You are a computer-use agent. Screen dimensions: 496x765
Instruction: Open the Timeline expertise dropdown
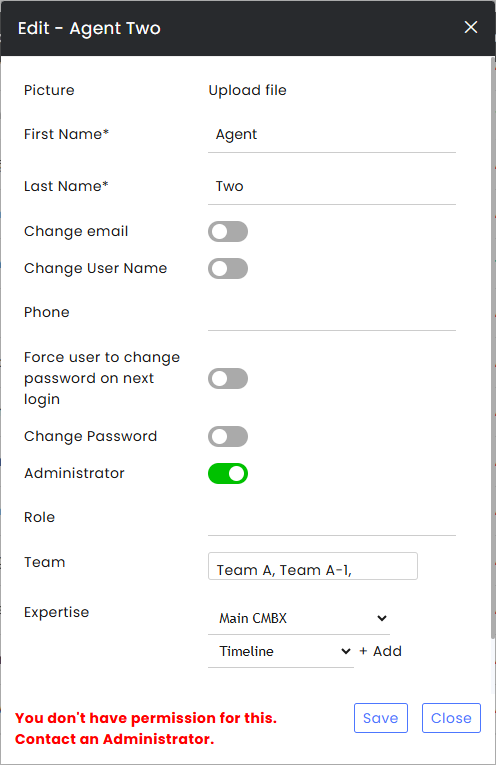[x=281, y=651]
